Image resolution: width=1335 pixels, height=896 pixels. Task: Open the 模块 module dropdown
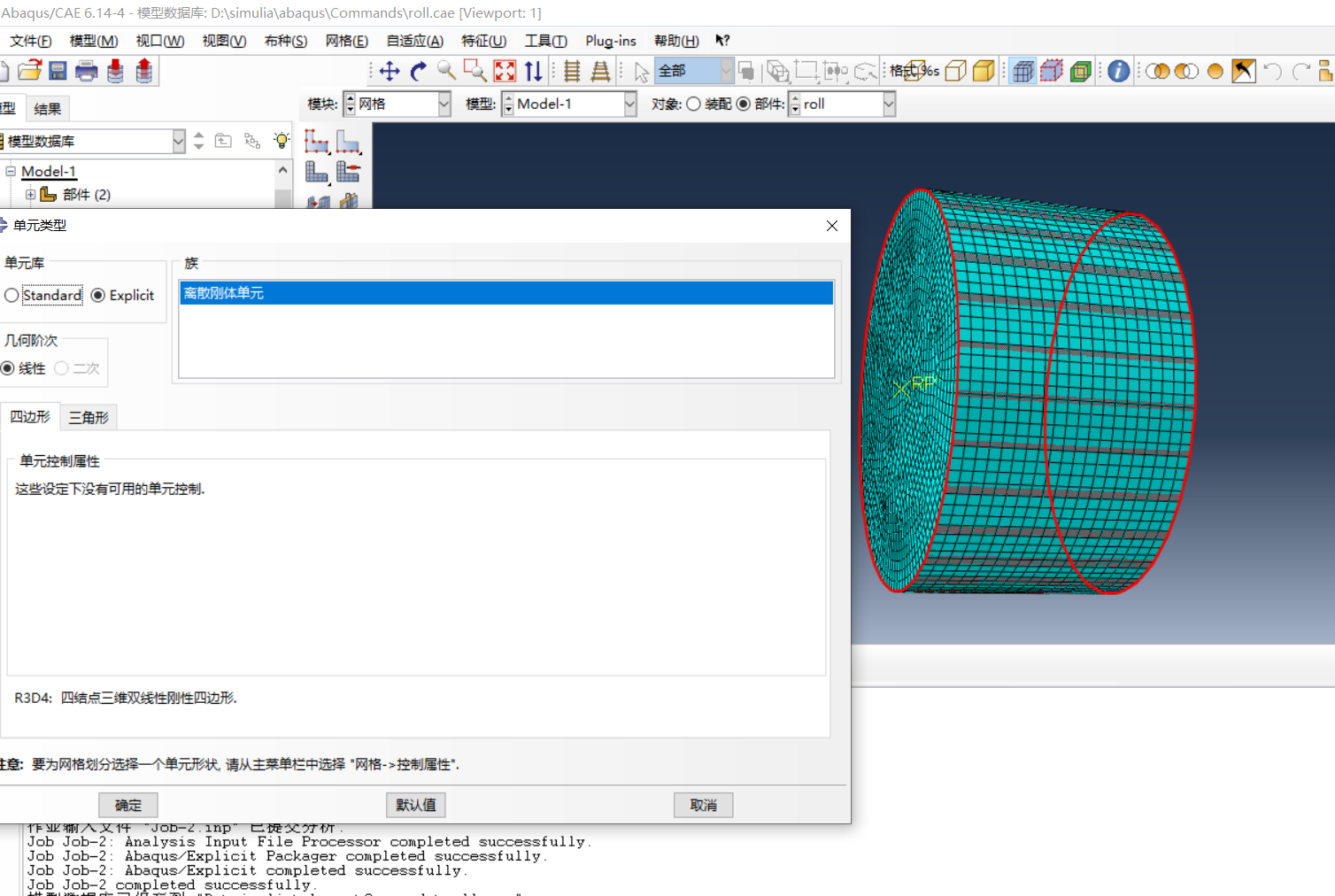coord(444,104)
